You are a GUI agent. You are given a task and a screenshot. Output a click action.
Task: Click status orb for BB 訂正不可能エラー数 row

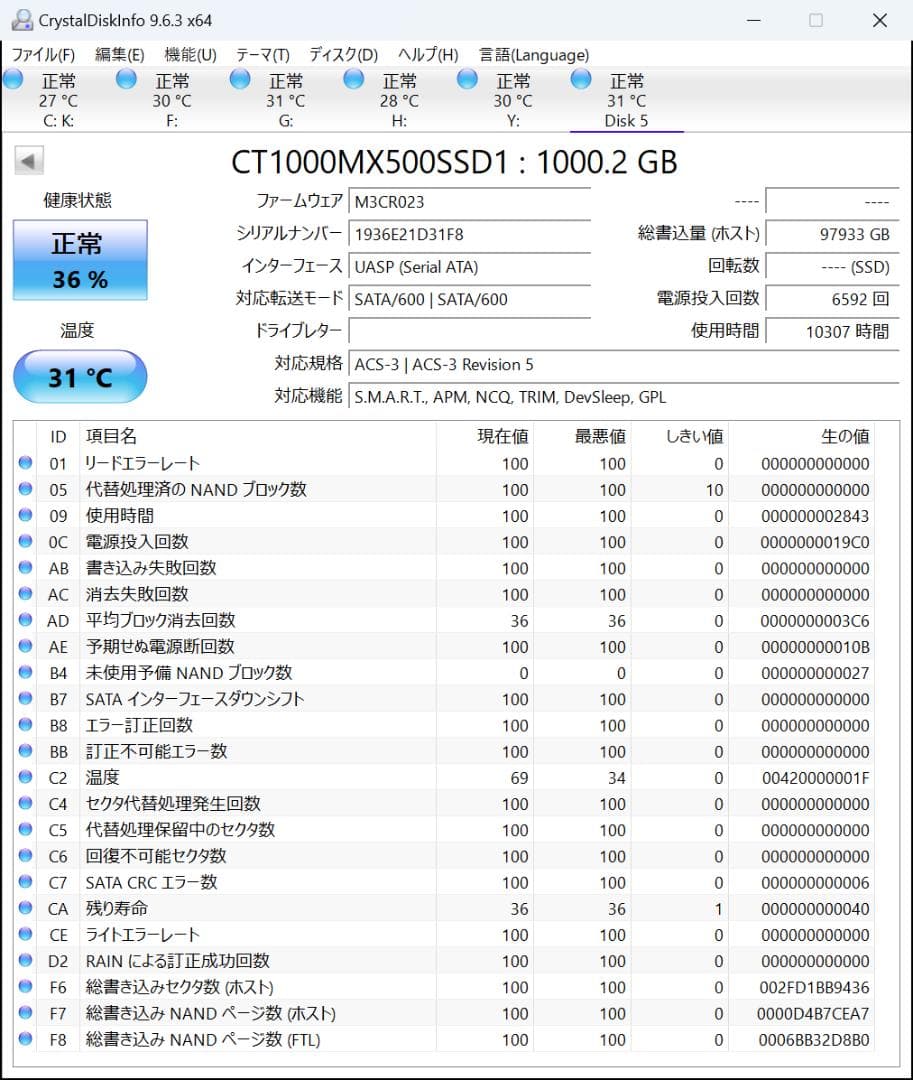(x=25, y=751)
